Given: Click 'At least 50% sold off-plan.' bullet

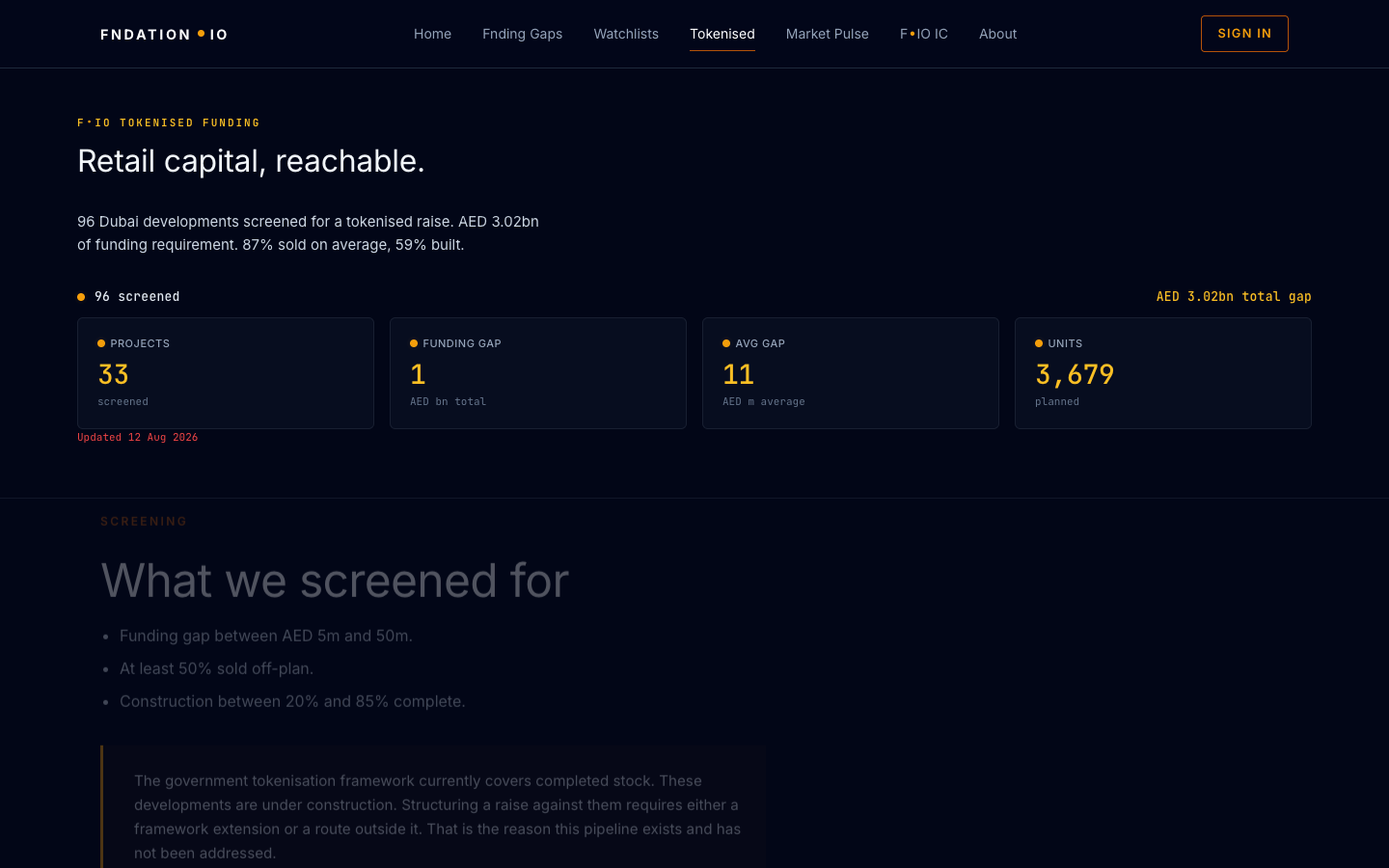Looking at the screenshot, I should click(216, 668).
